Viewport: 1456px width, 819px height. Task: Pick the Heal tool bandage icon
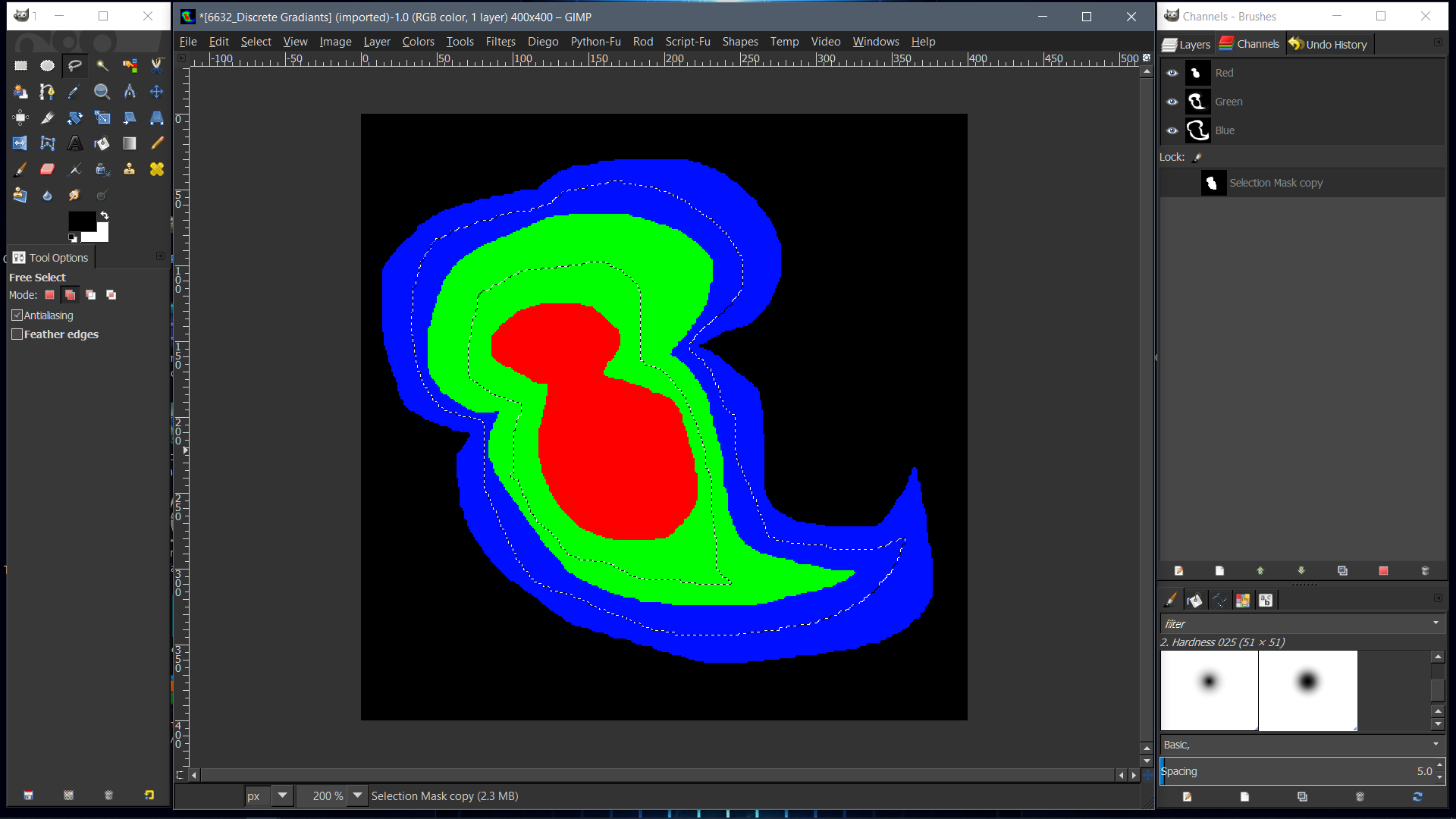[x=156, y=169]
